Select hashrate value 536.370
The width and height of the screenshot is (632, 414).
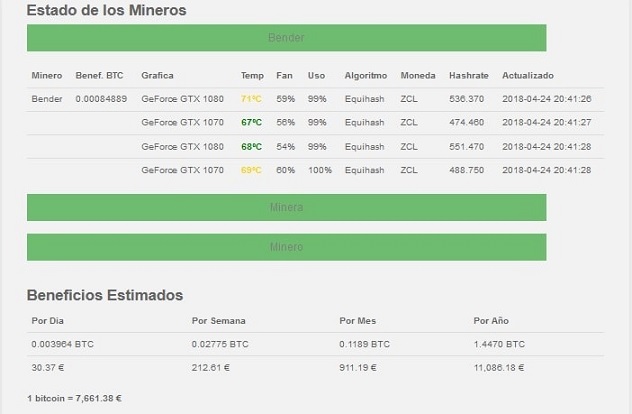(x=466, y=99)
